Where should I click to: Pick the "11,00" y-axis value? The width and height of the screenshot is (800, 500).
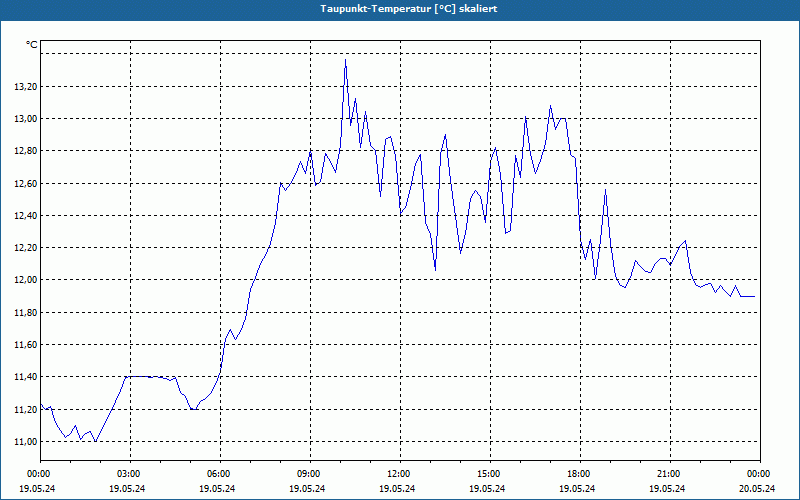[26, 442]
